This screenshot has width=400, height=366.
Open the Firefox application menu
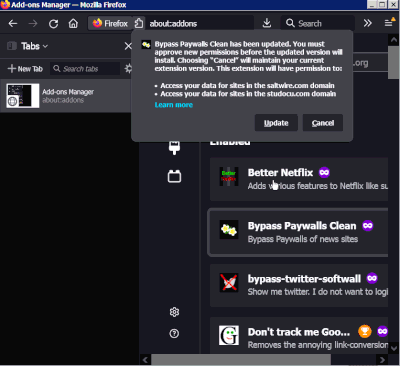389,23
